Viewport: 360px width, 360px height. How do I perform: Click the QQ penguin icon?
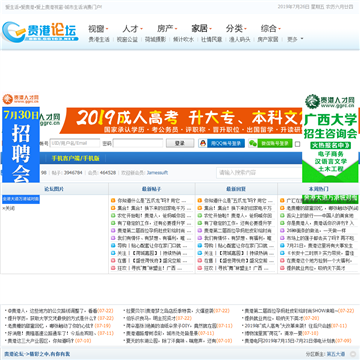203,143
